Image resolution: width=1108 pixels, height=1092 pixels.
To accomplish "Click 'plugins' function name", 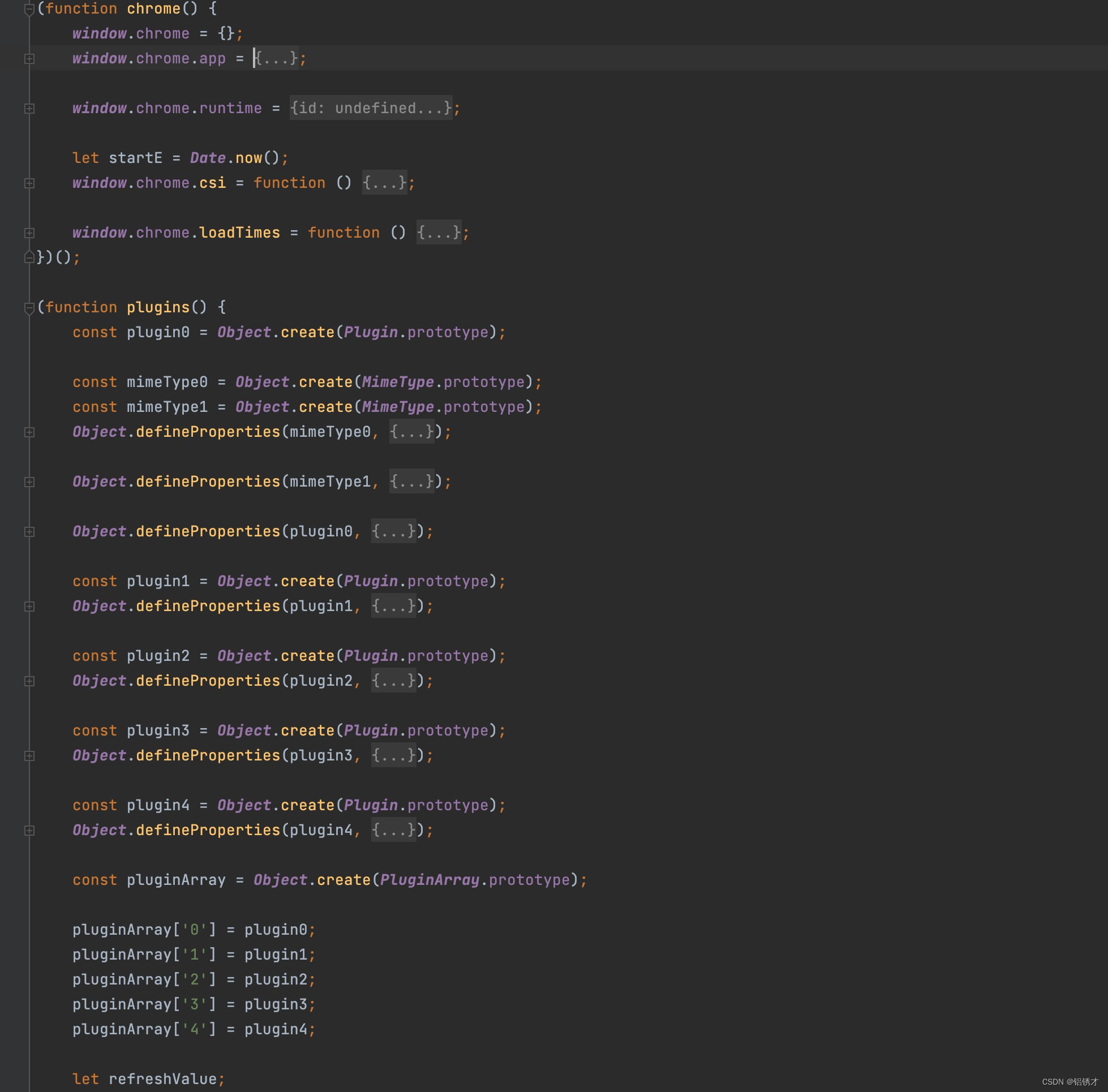I will click(x=158, y=307).
